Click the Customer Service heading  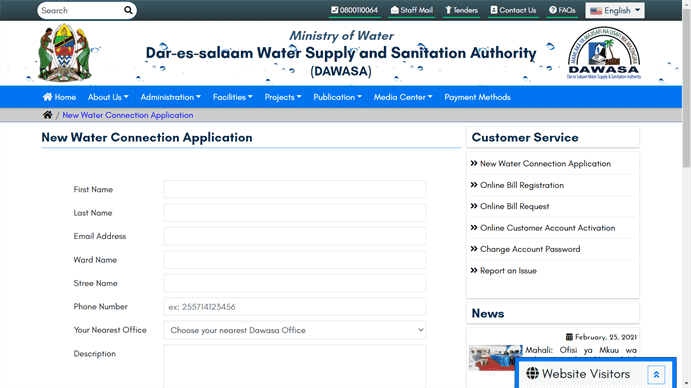pos(525,138)
